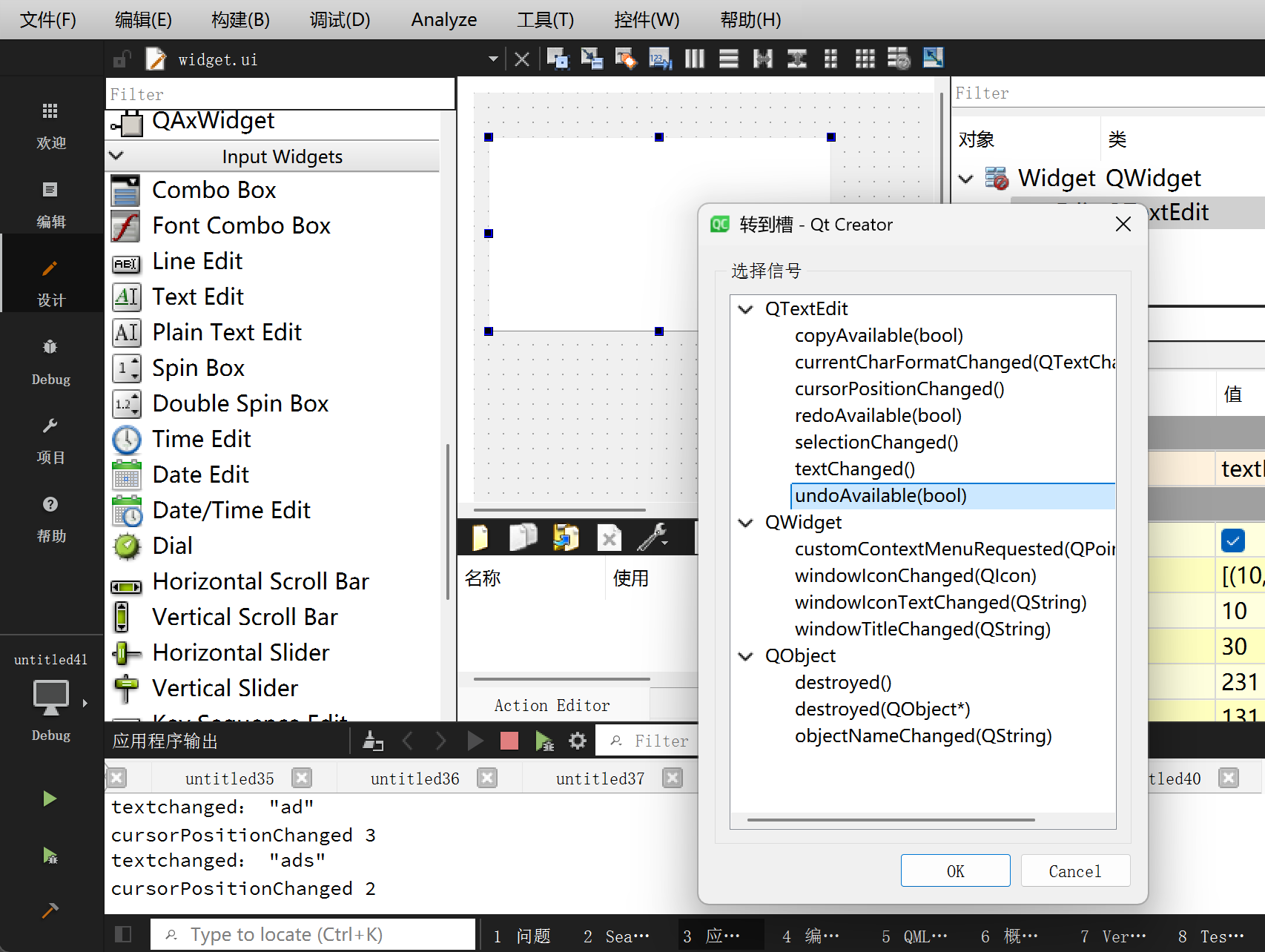Screen dimensions: 1265x952
Task: Click Configure wrench icon in Action Editor
Action: [x=653, y=538]
